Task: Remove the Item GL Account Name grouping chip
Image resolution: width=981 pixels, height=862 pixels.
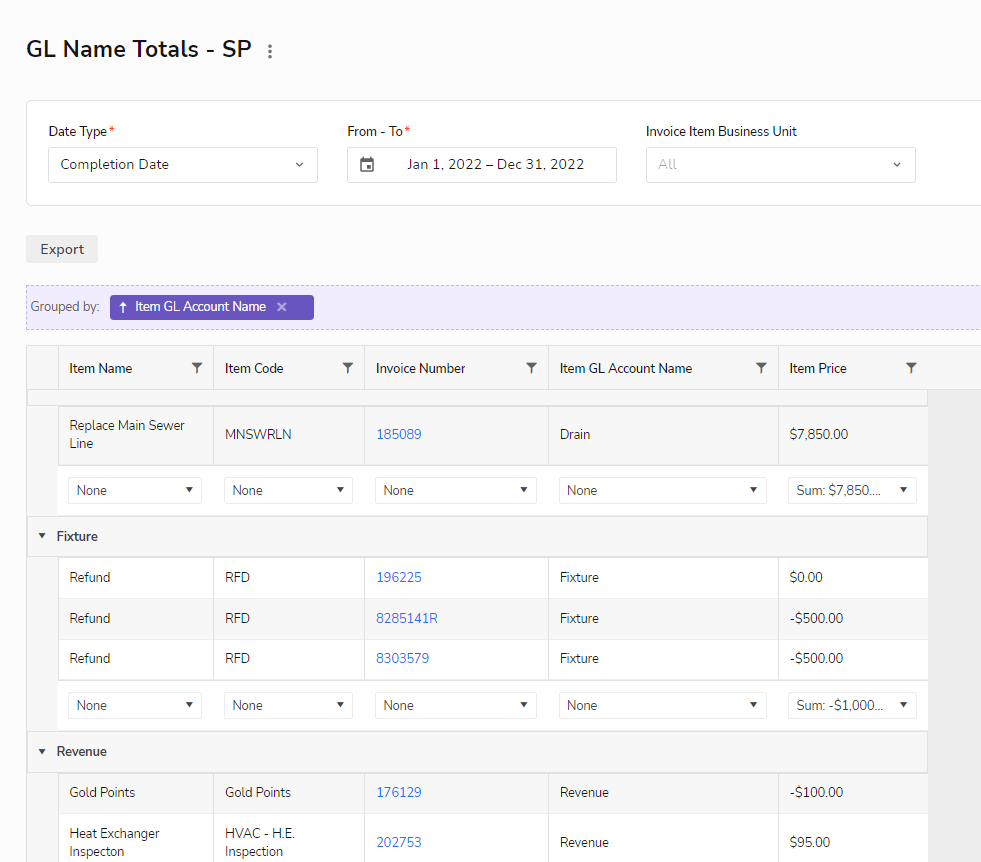Action: click(282, 307)
